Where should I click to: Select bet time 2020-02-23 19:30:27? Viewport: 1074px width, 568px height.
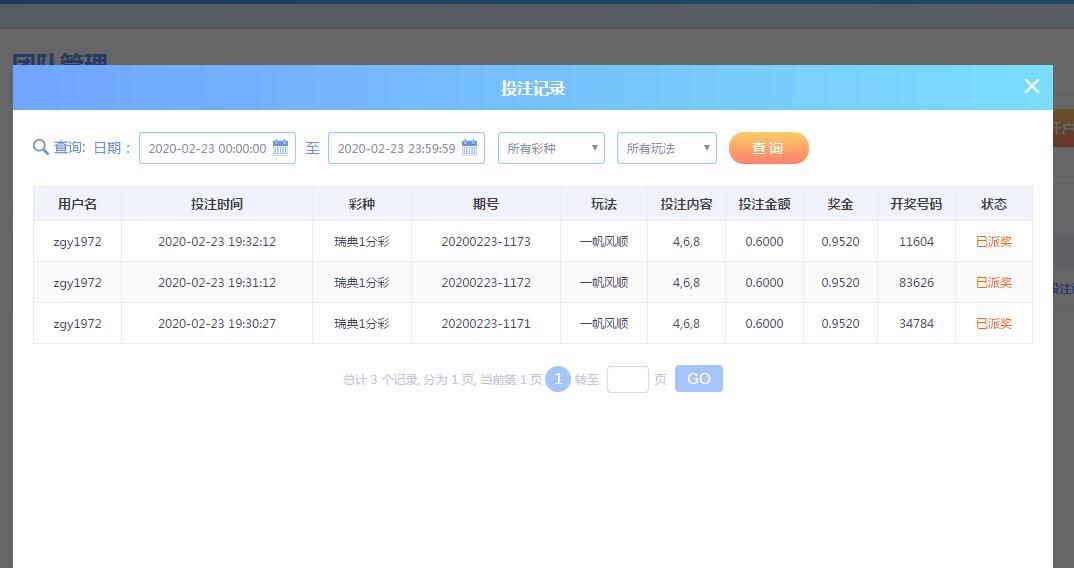[217, 323]
